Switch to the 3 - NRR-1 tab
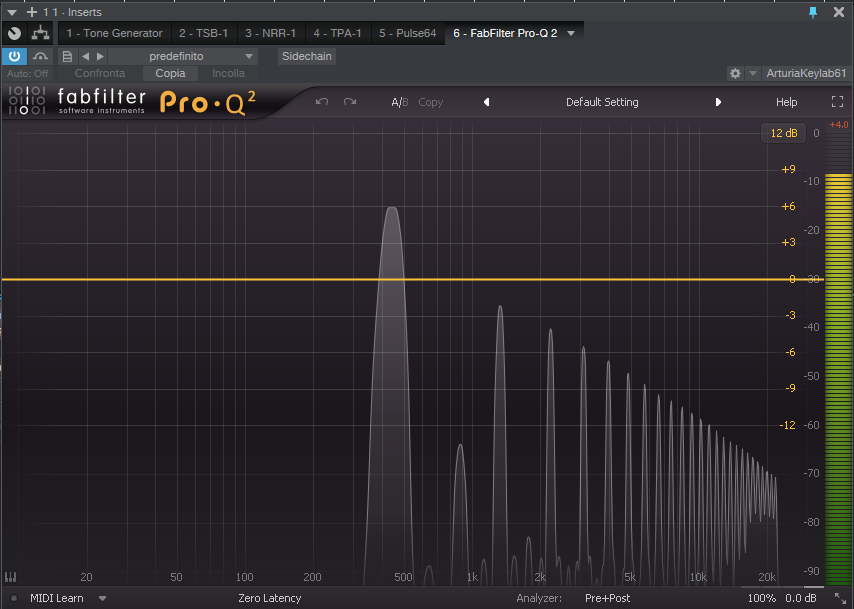The width and height of the screenshot is (854, 609). 270,33
